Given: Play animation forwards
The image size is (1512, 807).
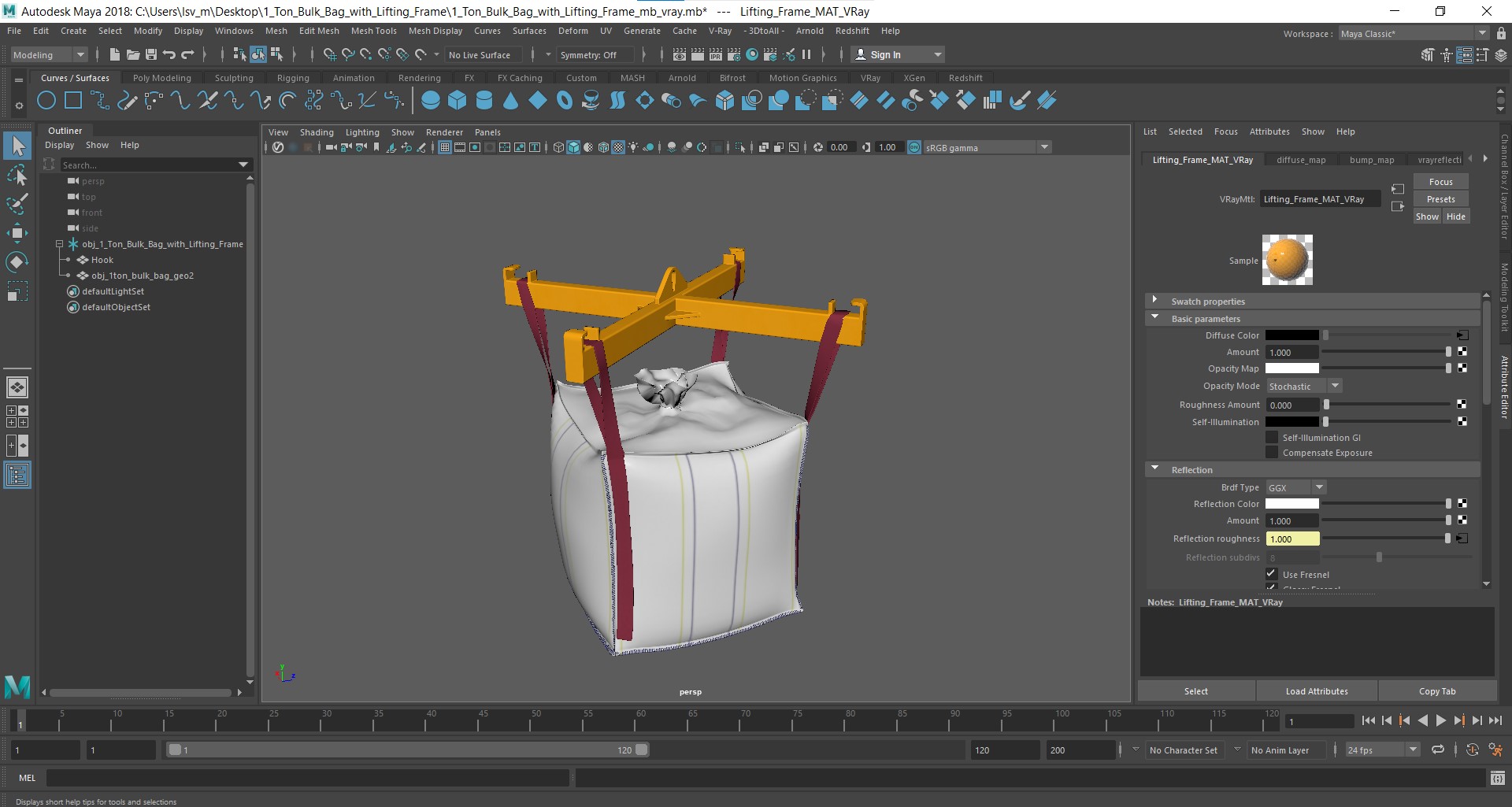Looking at the screenshot, I should tap(1440, 720).
